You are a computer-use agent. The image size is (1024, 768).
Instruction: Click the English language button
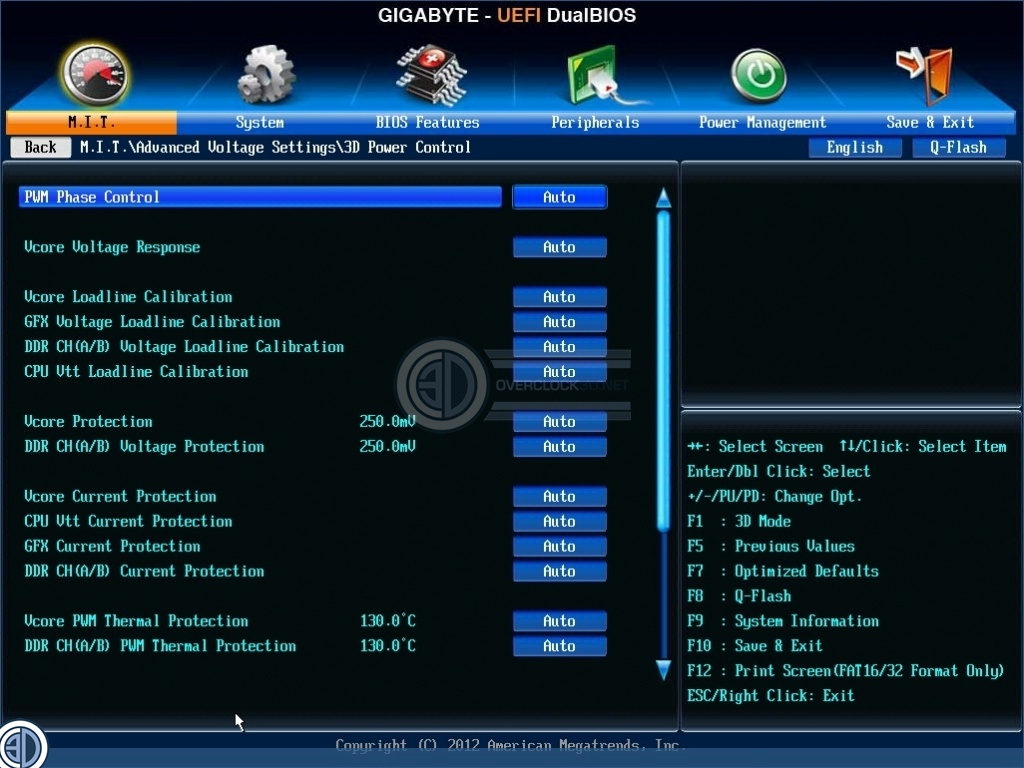coord(854,148)
